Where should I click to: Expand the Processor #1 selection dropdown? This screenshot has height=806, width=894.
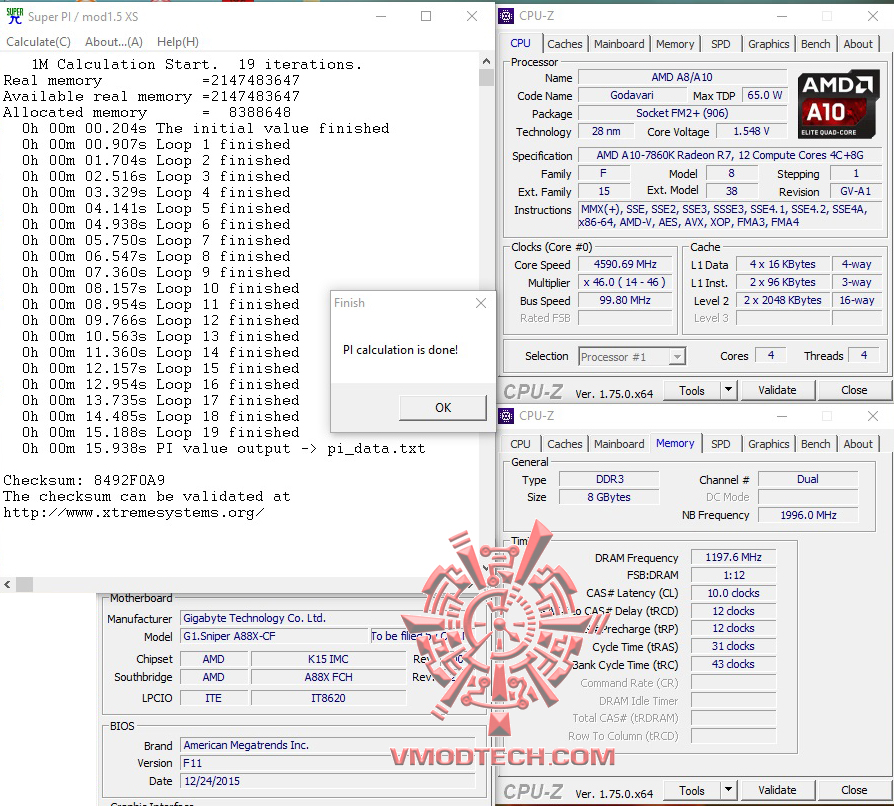(677, 357)
